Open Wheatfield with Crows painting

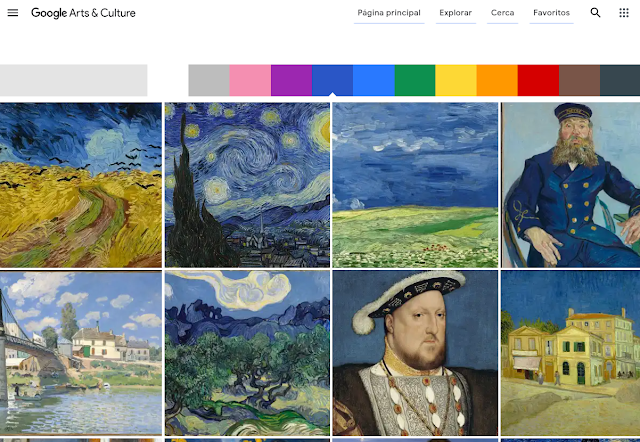tap(81, 185)
